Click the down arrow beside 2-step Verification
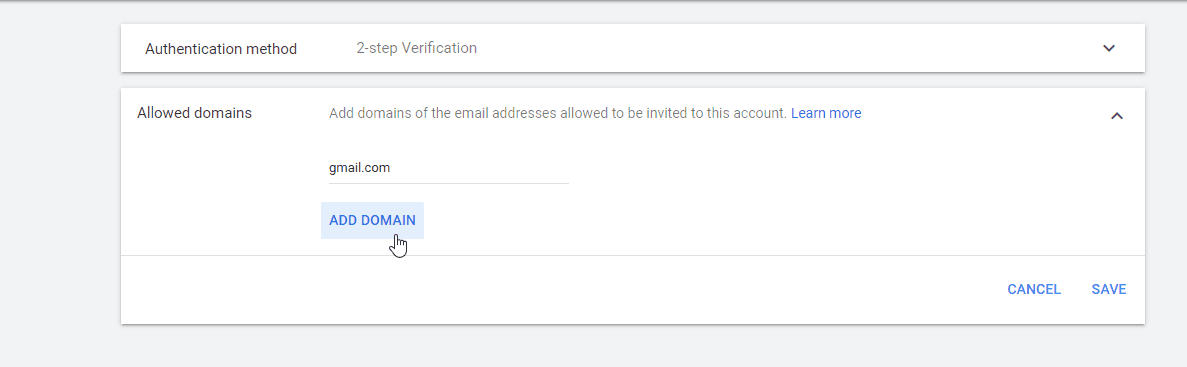This screenshot has width=1187, height=367. tap(1108, 48)
